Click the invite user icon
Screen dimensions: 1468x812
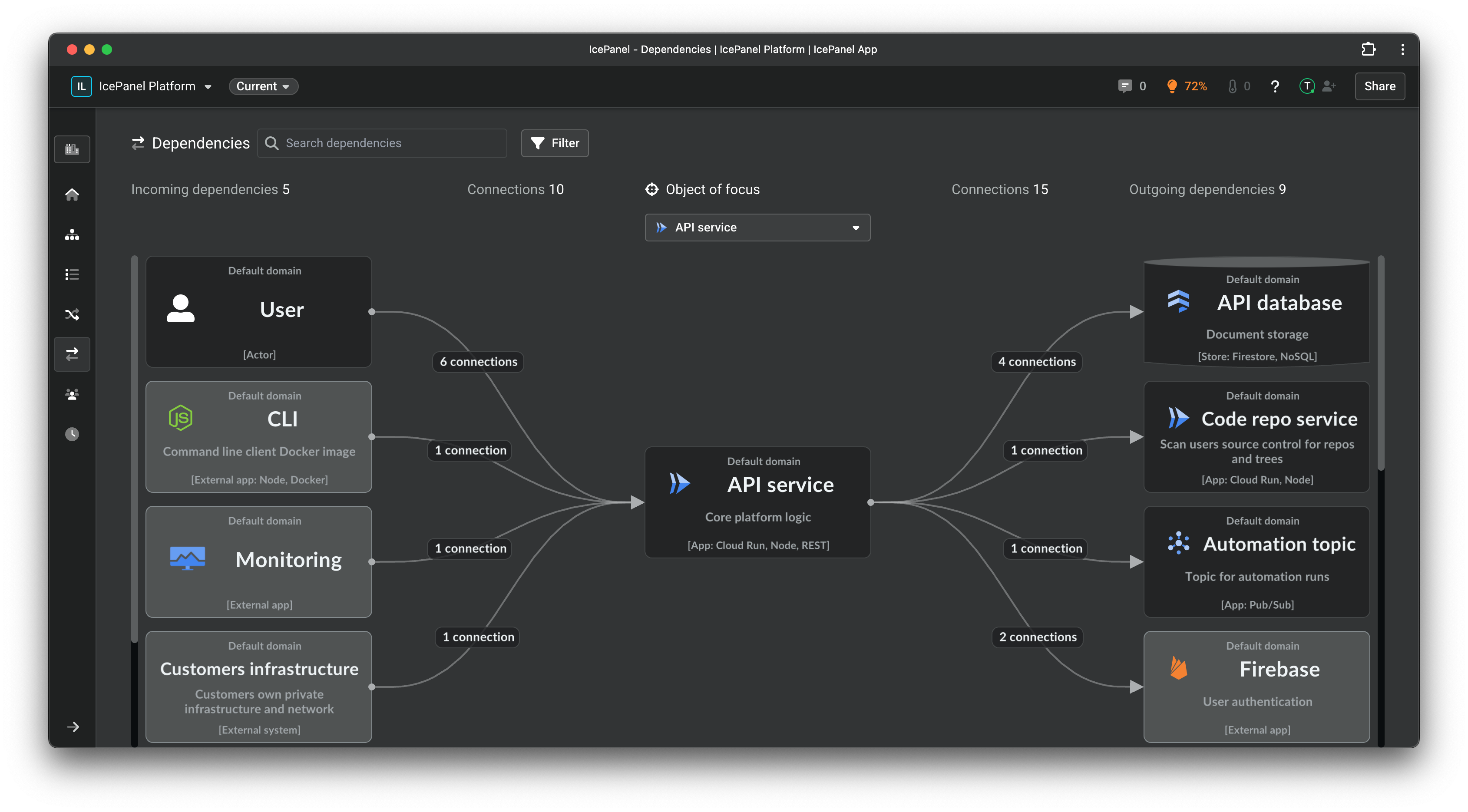pyautogui.click(x=1329, y=86)
